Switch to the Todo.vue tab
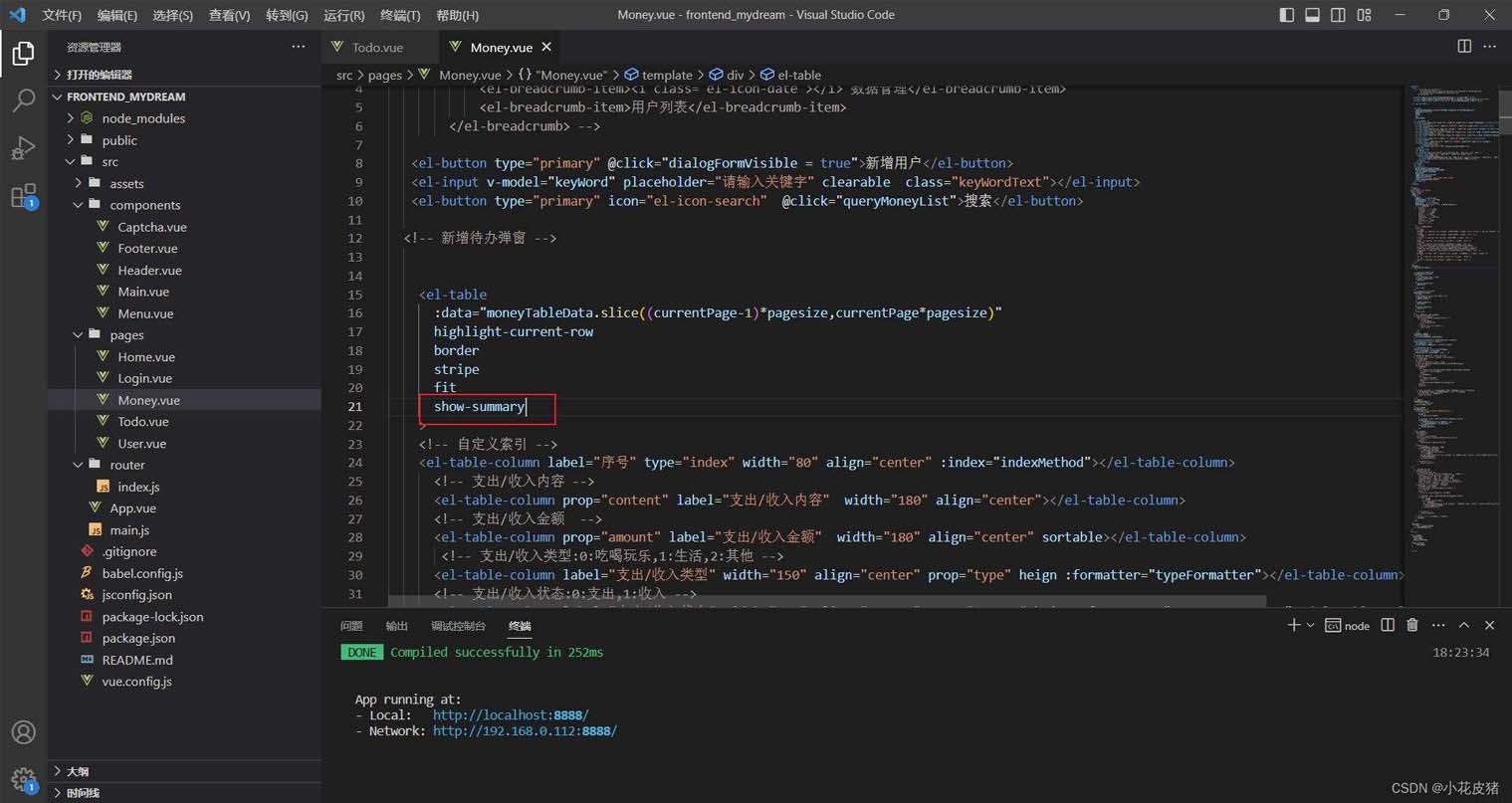 377,47
